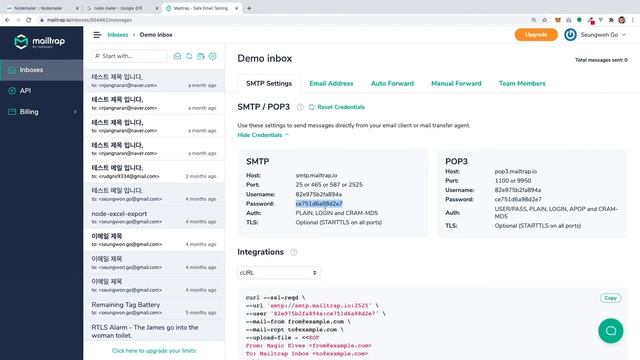Image resolution: width=640 pixels, height=360 pixels.
Task: Open the RTLS Alarm message
Action: pos(154,331)
